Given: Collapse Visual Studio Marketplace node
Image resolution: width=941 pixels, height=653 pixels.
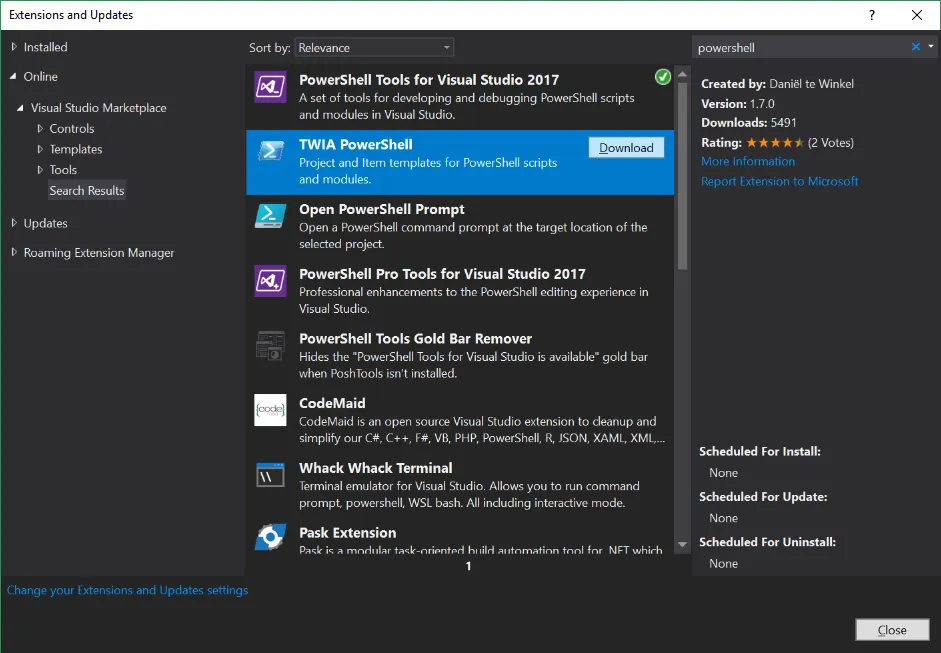Looking at the screenshot, I should point(20,108).
